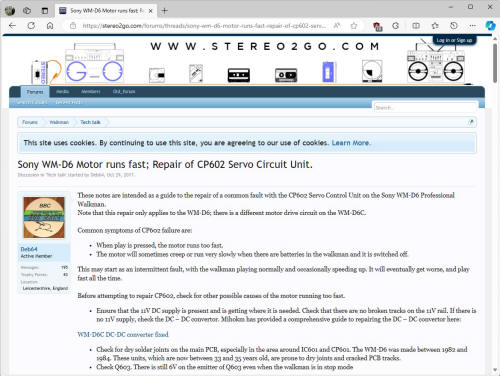Close the Sony WM-D6 Motor tab
The image size is (500, 376).
click(x=150, y=11)
